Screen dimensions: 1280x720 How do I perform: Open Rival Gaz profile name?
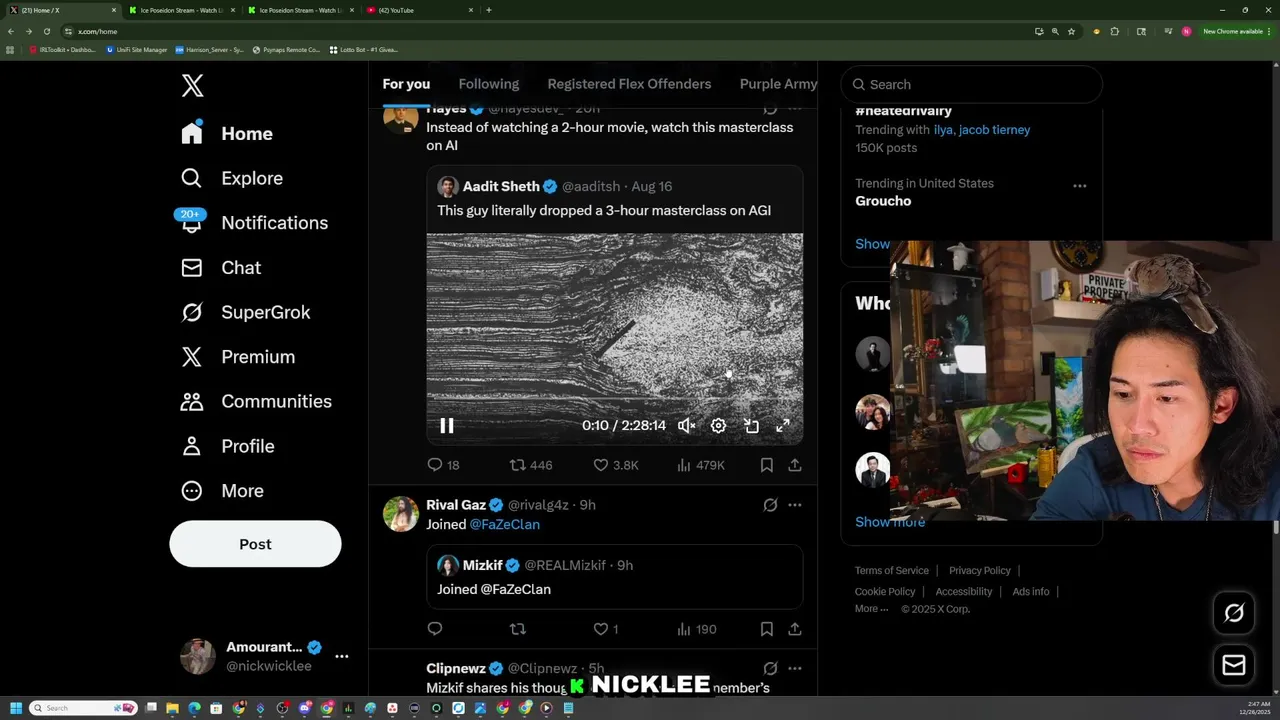coord(456,505)
